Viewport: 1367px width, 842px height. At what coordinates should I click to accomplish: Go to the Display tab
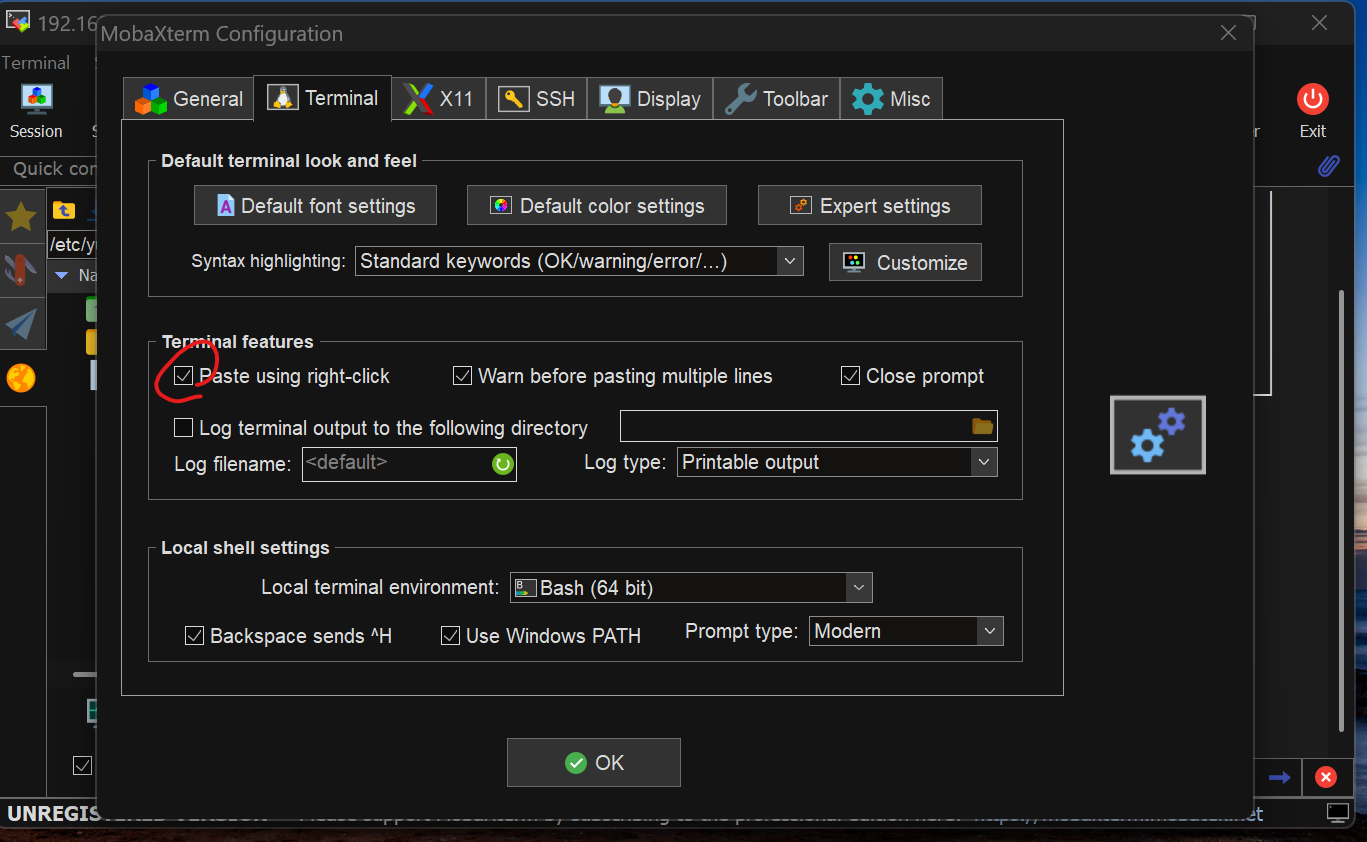pos(650,99)
